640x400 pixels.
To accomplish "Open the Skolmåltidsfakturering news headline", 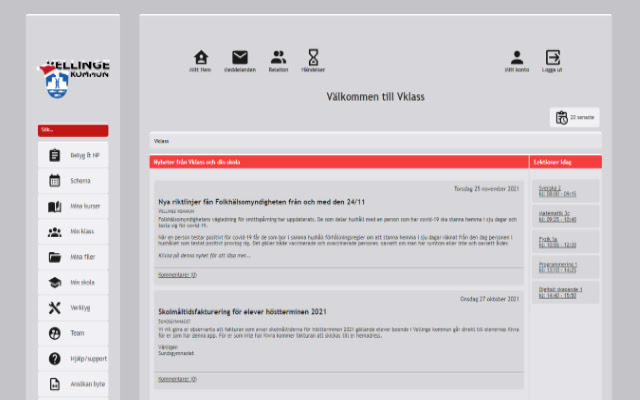I will click(242, 312).
